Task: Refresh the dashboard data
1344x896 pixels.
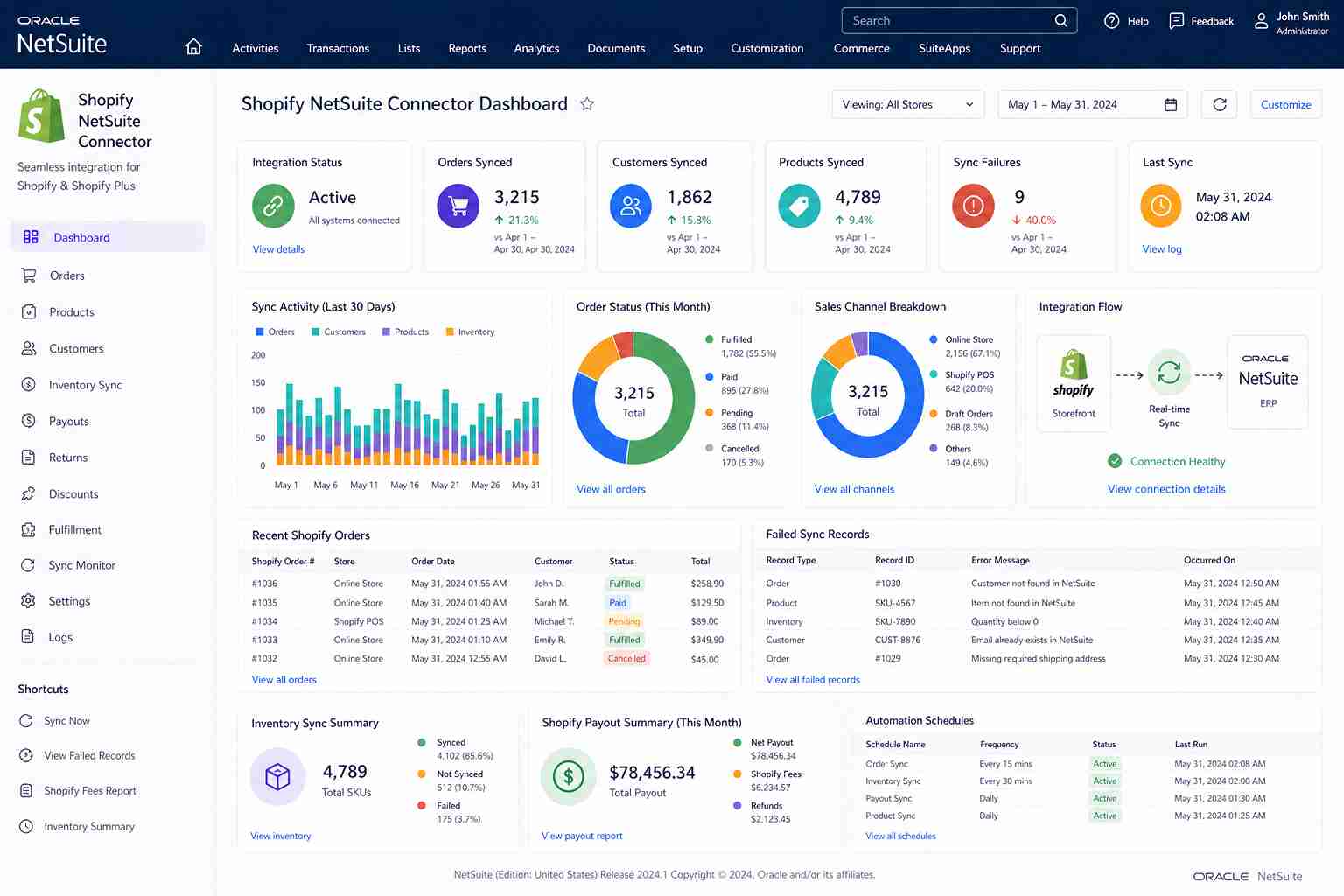Action: 1220,104
